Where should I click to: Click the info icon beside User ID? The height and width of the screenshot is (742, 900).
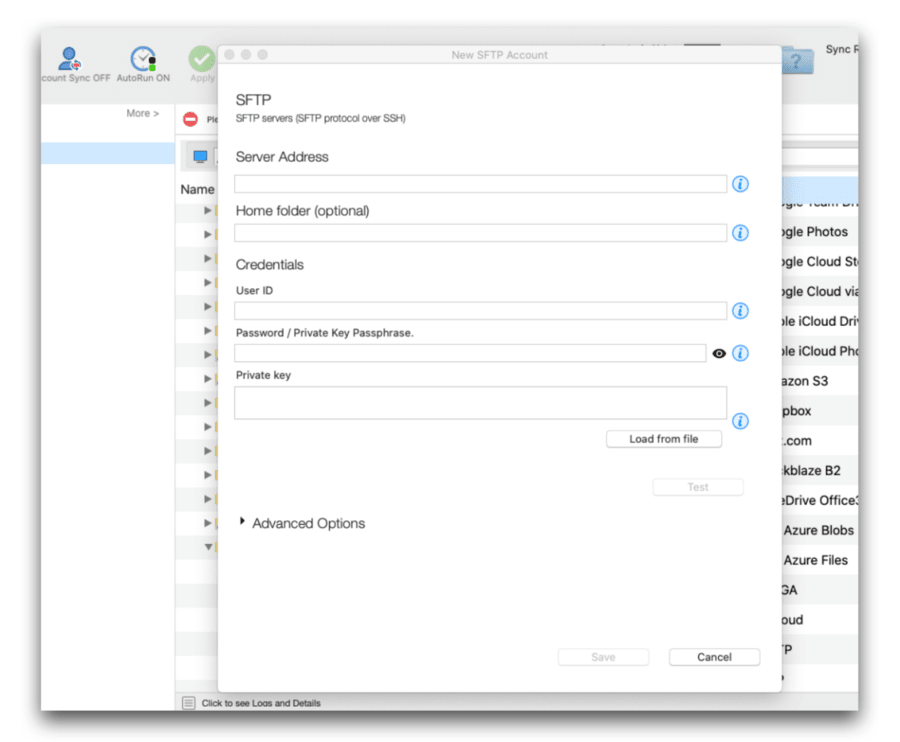click(x=740, y=311)
